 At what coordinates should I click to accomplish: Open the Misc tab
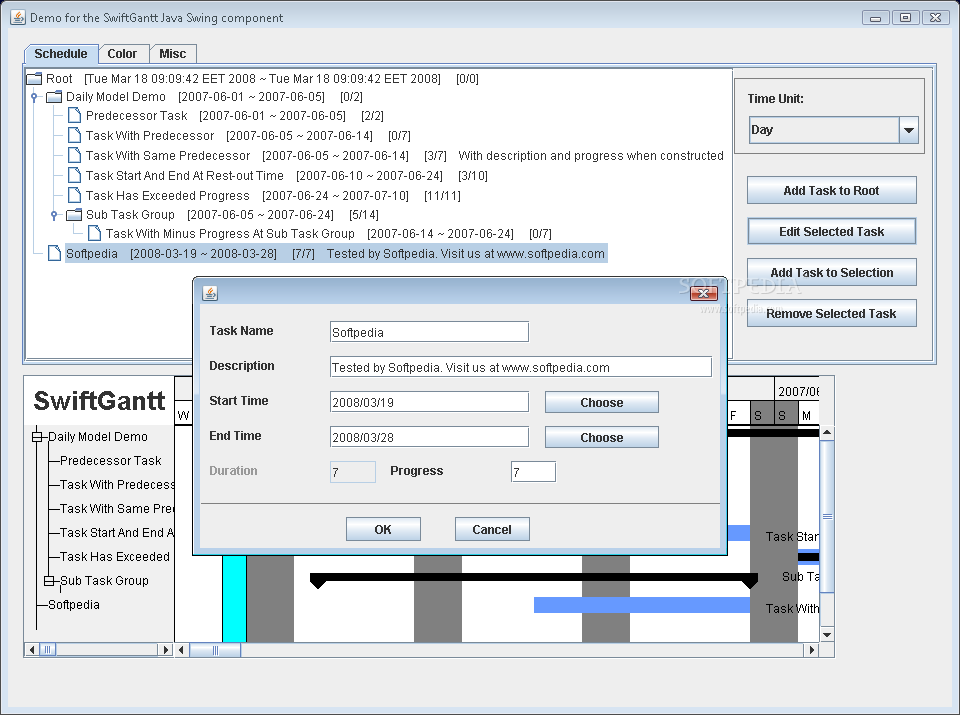tap(173, 54)
